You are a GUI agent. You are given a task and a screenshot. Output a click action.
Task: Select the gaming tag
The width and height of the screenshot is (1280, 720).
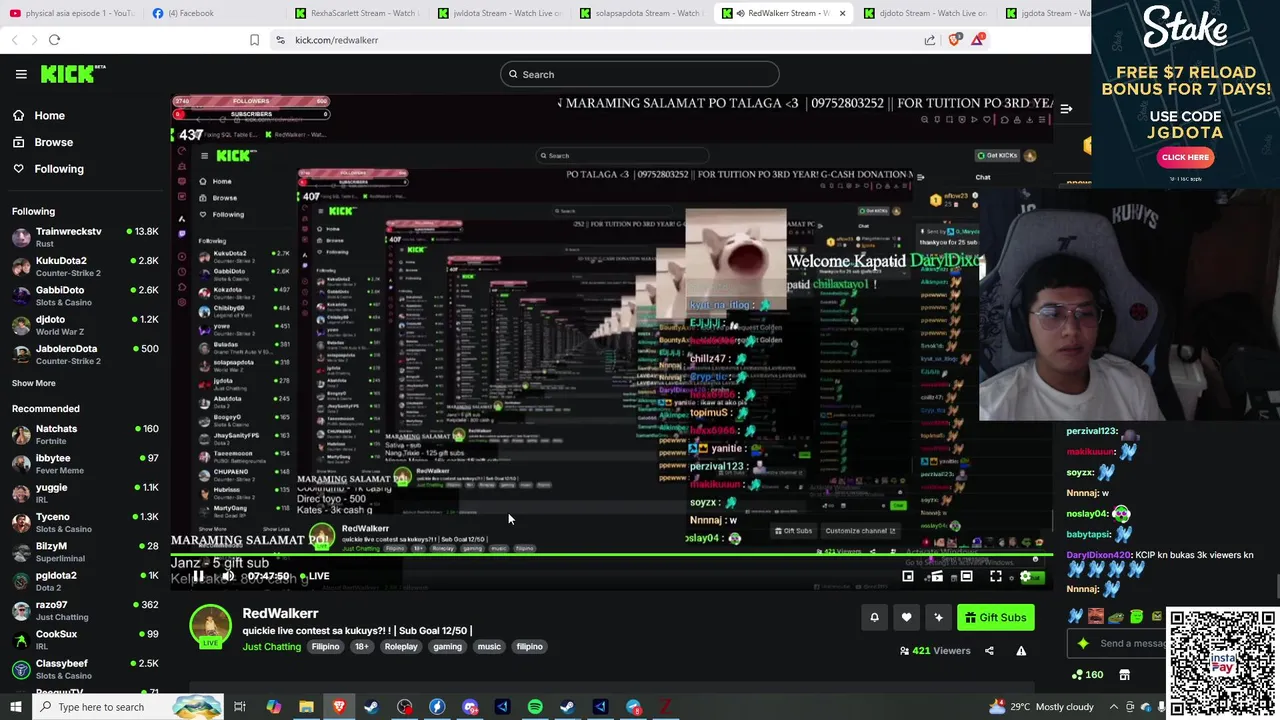pos(447,647)
